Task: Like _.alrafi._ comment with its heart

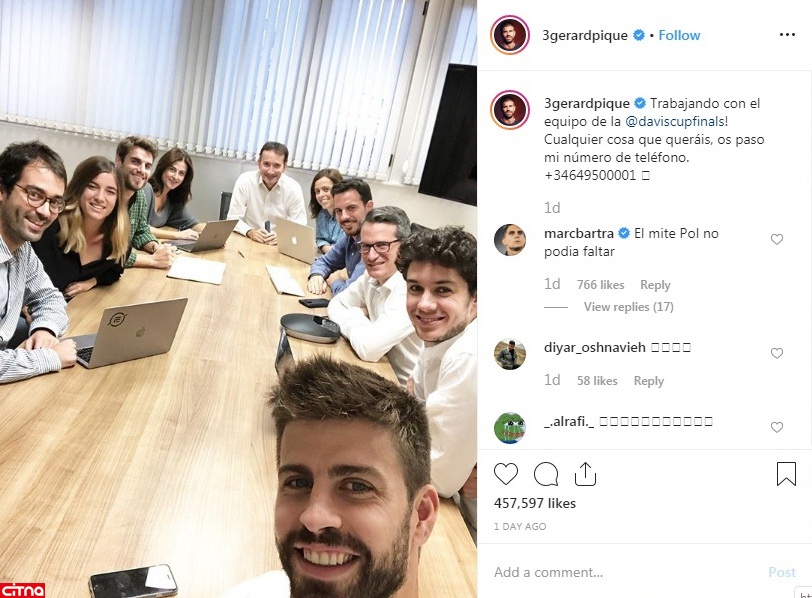Action: pos(776,427)
